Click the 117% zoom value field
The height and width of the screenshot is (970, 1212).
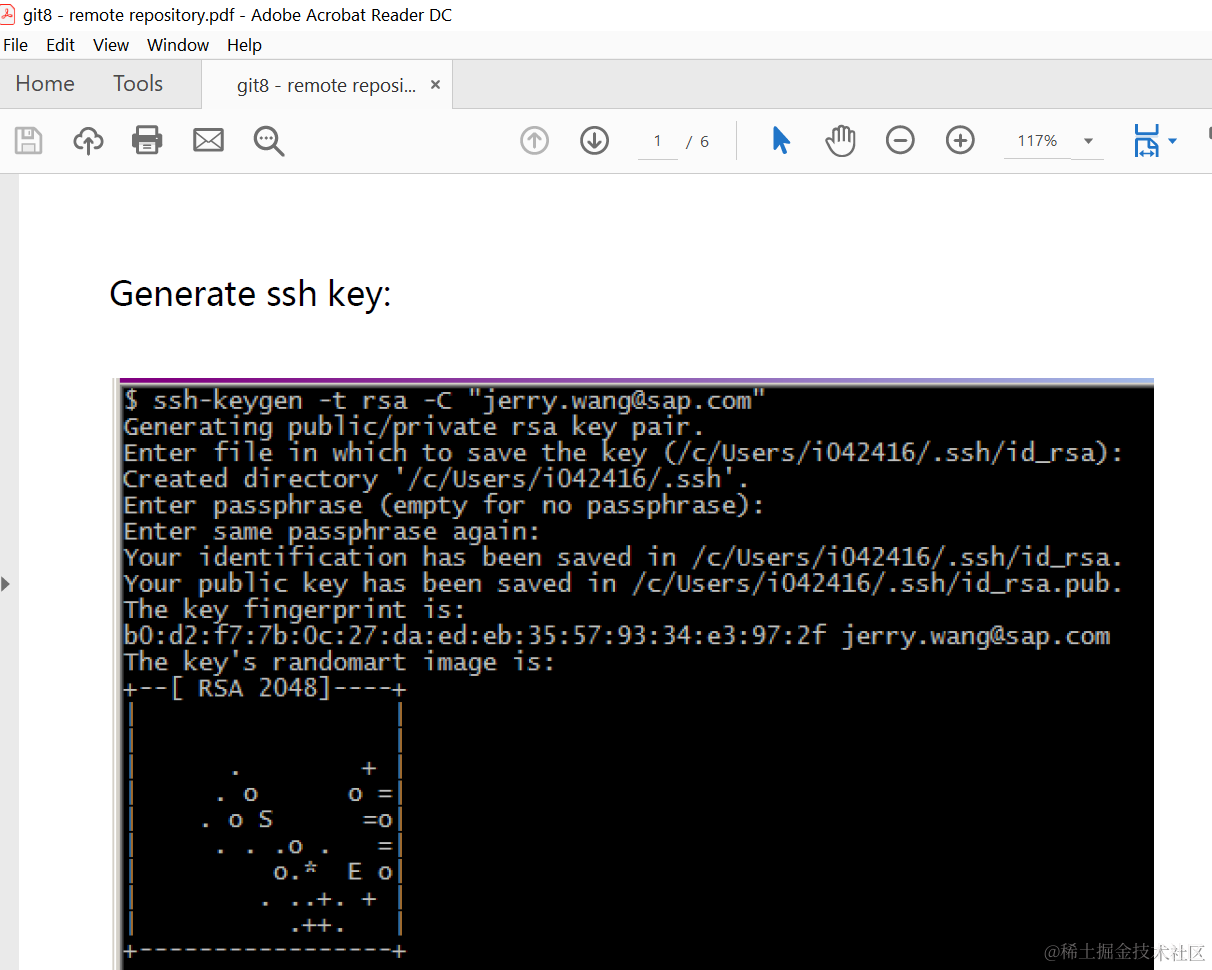coord(1038,141)
